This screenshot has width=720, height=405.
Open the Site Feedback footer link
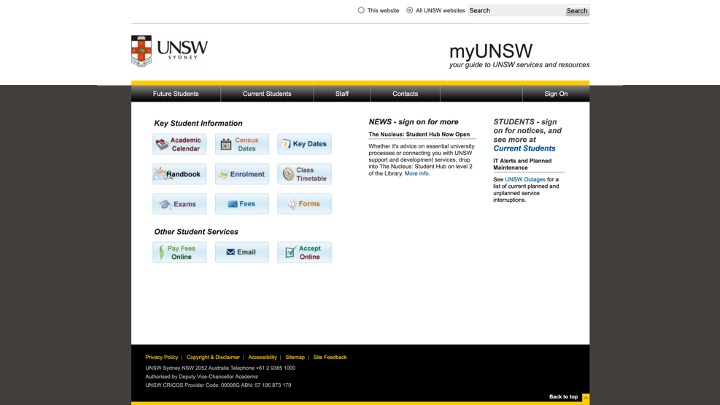point(330,357)
